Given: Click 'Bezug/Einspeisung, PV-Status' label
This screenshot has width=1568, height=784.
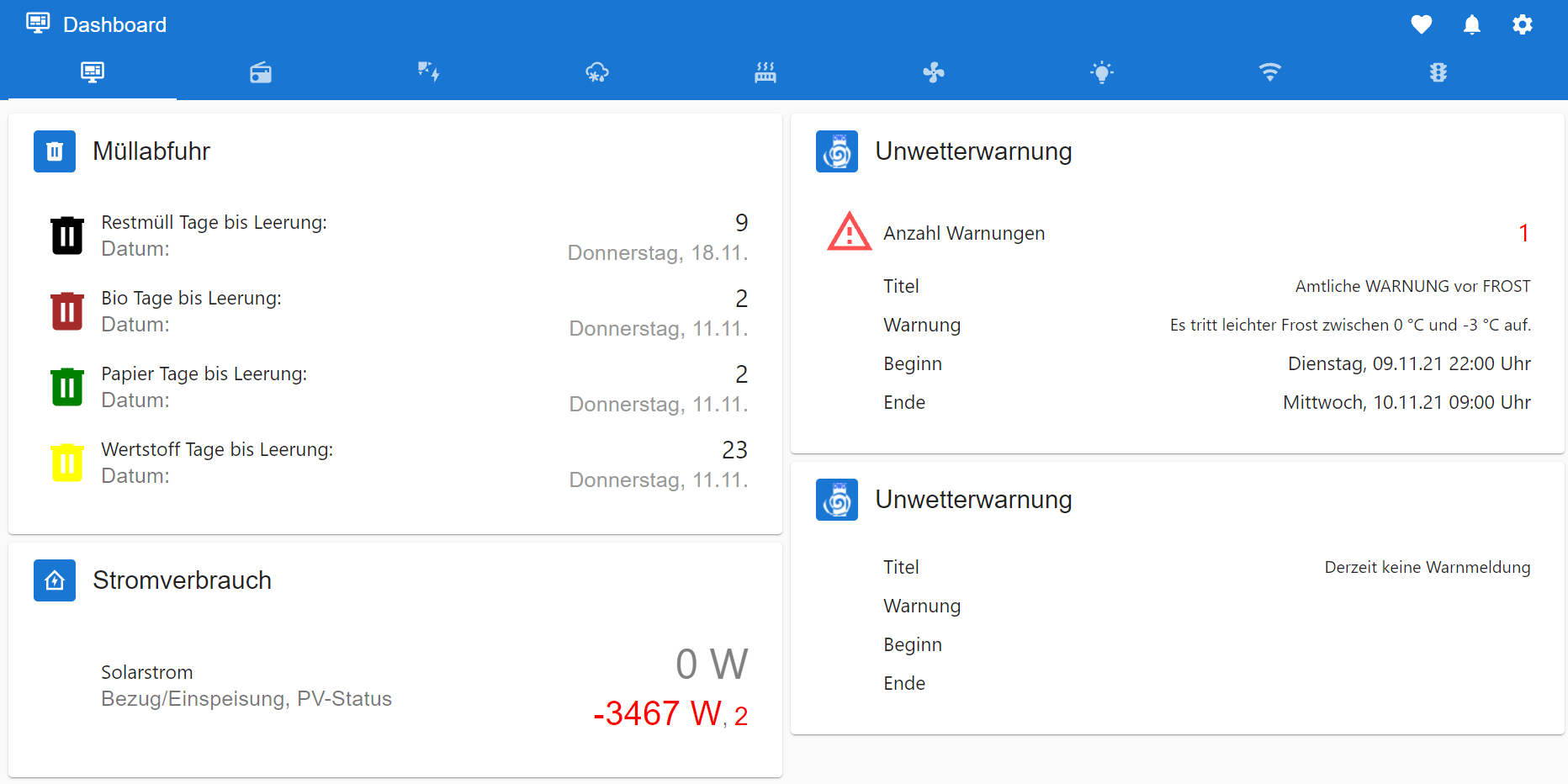Looking at the screenshot, I should pyautogui.click(x=246, y=699).
